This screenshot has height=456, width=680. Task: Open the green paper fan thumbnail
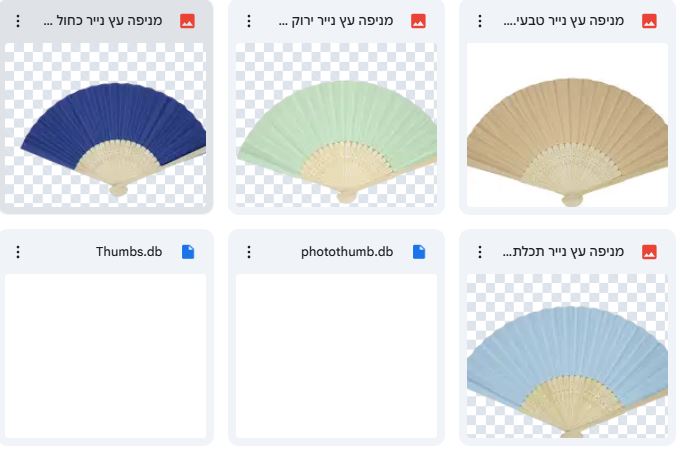336,124
